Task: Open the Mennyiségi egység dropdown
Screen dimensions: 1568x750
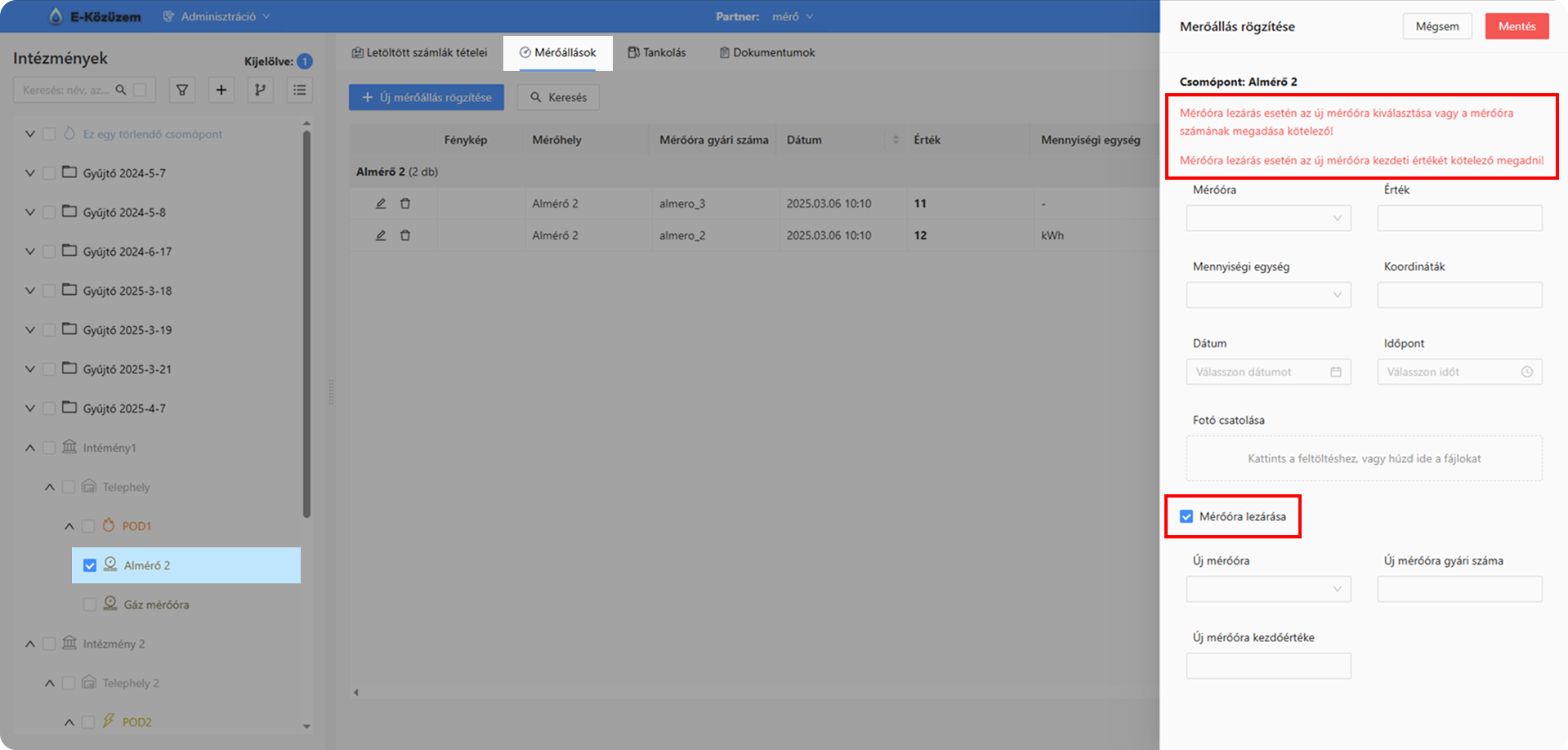Action: coord(1268,295)
